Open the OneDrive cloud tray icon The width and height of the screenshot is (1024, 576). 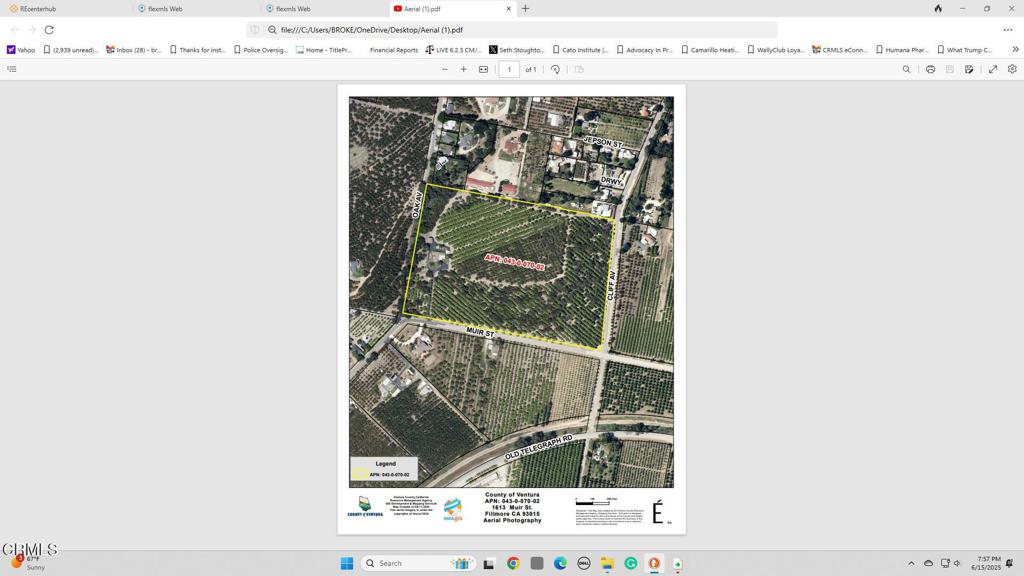pyautogui.click(x=928, y=563)
